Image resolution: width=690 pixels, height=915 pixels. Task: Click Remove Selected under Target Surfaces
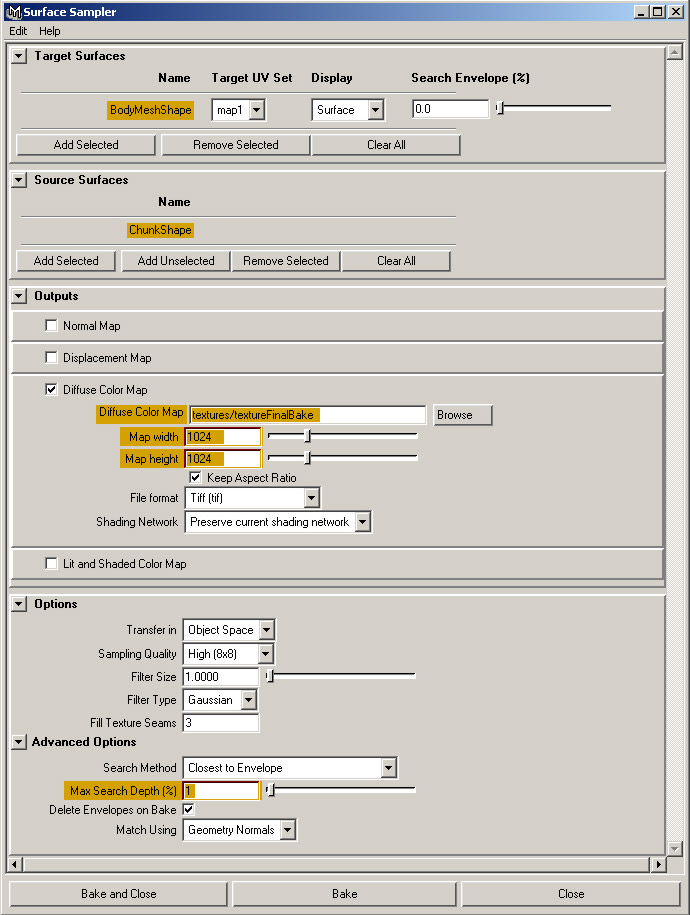click(x=236, y=145)
